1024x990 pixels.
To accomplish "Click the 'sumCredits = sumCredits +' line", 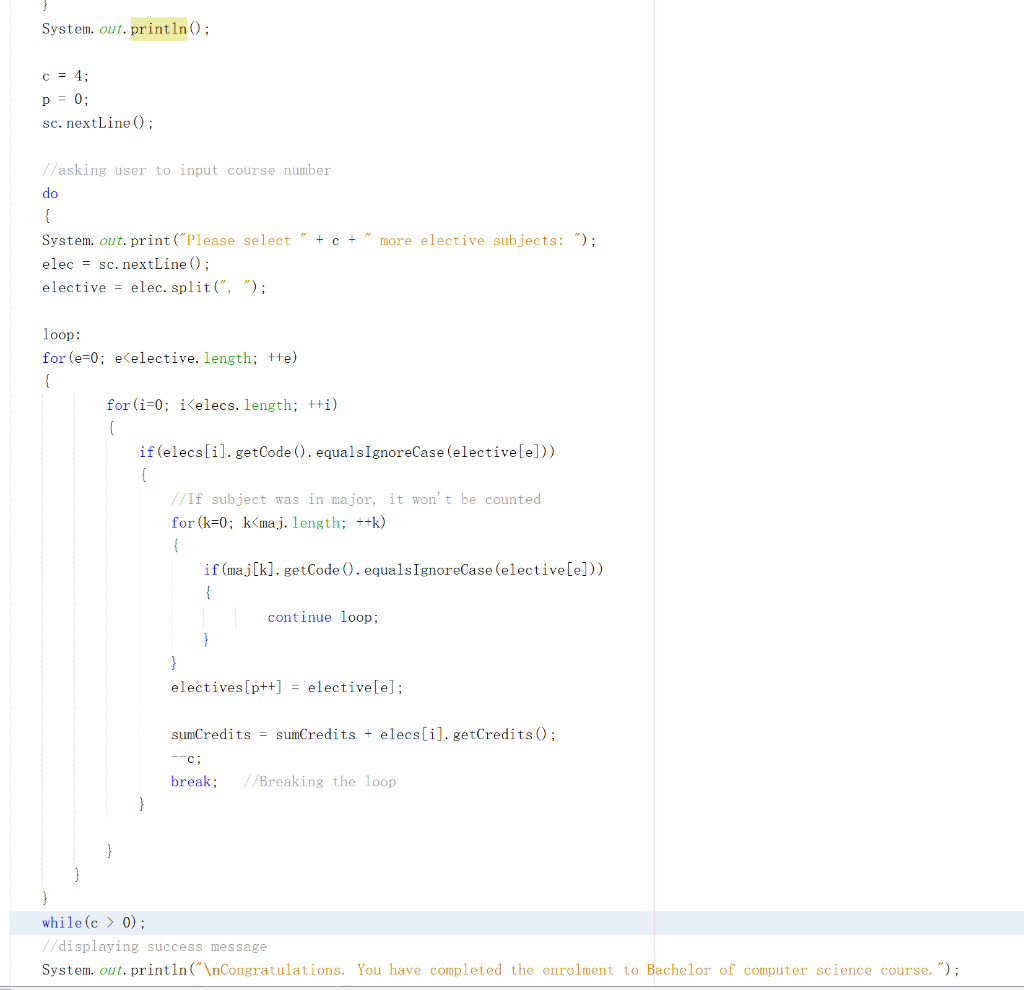I will (364, 734).
